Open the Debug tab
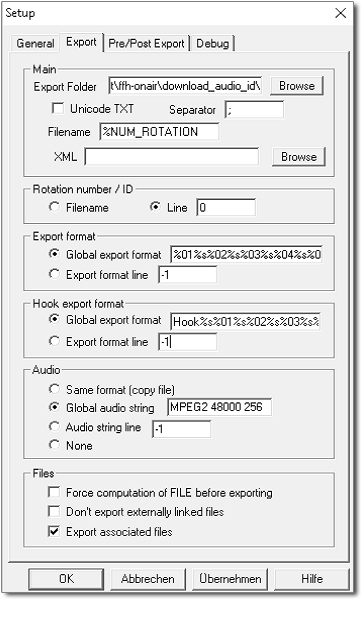Image resolution: width=362 pixels, height=620 pixels. point(213,43)
